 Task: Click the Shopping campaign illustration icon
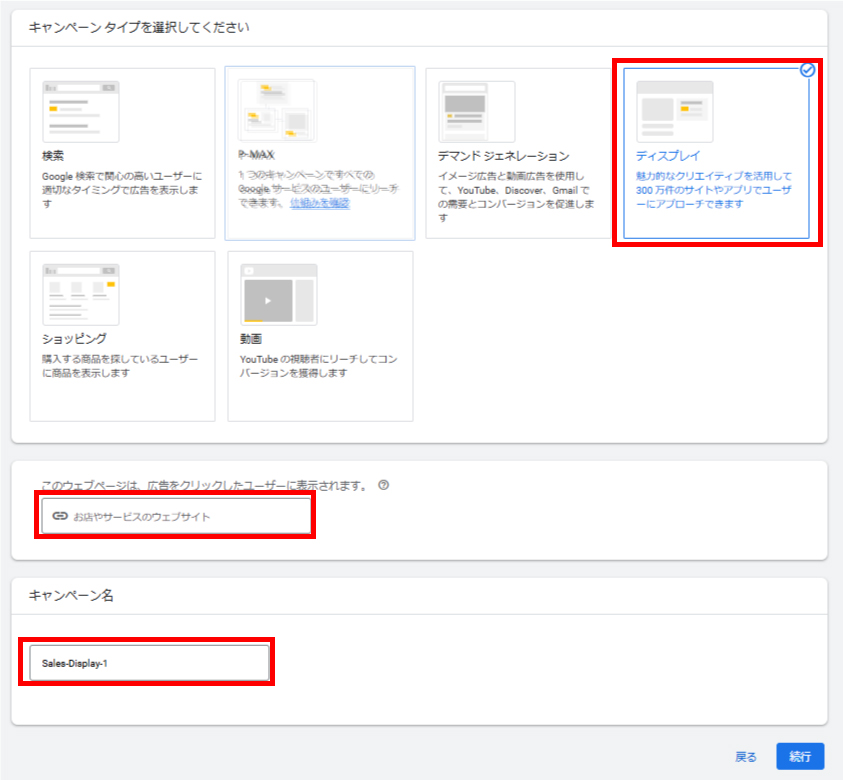pos(80,295)
